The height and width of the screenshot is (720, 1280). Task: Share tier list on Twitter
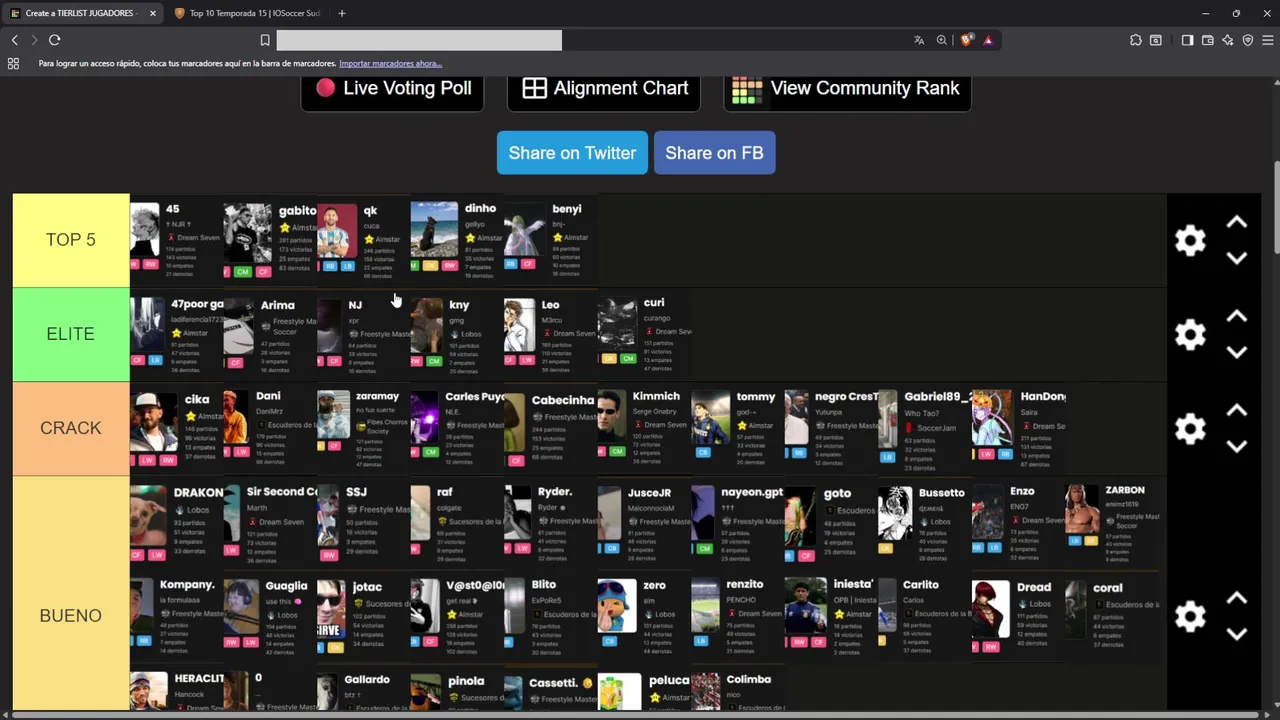point(572,153)
